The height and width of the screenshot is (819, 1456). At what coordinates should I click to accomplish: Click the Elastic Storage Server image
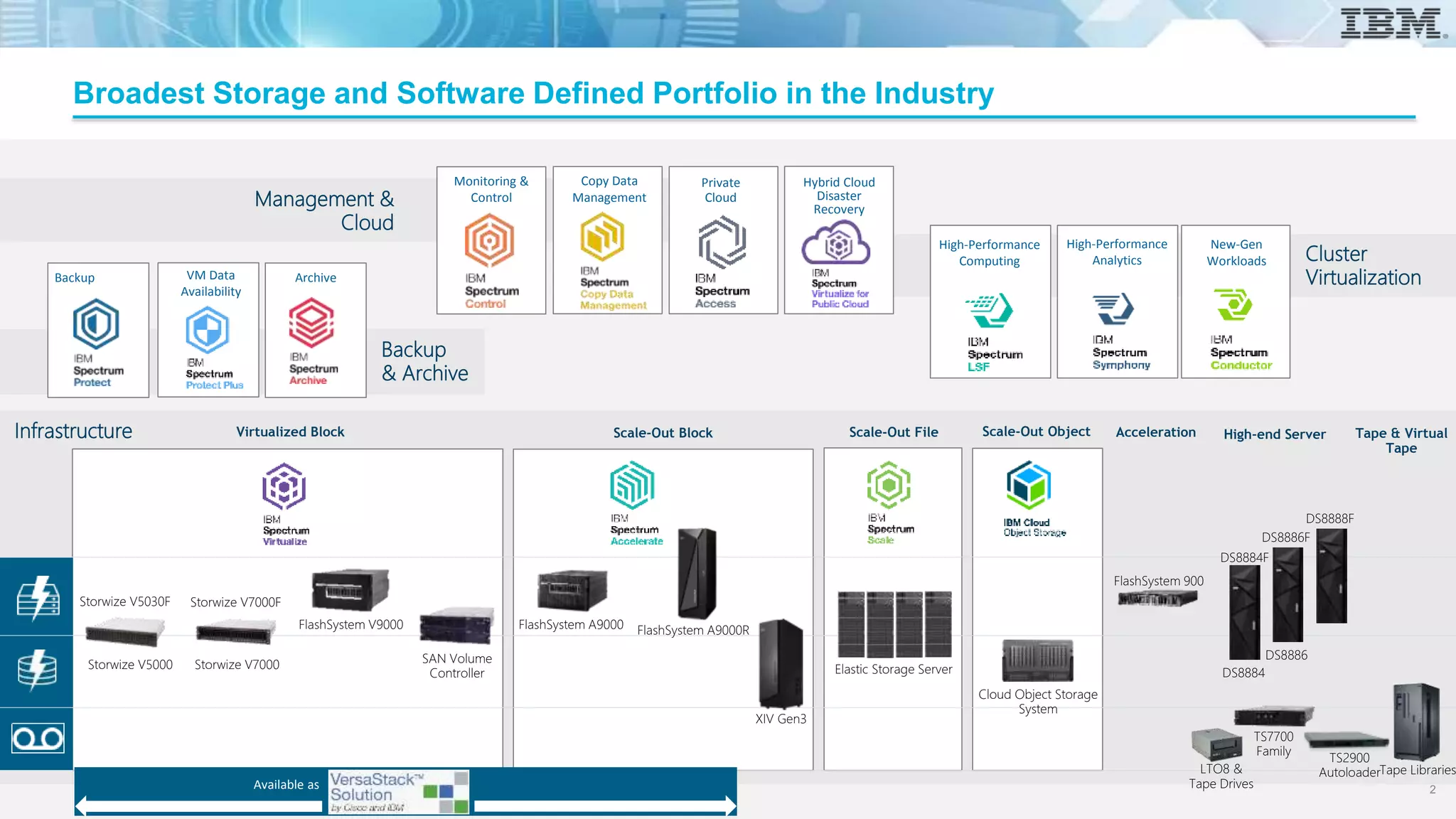[x=894, y=623]
